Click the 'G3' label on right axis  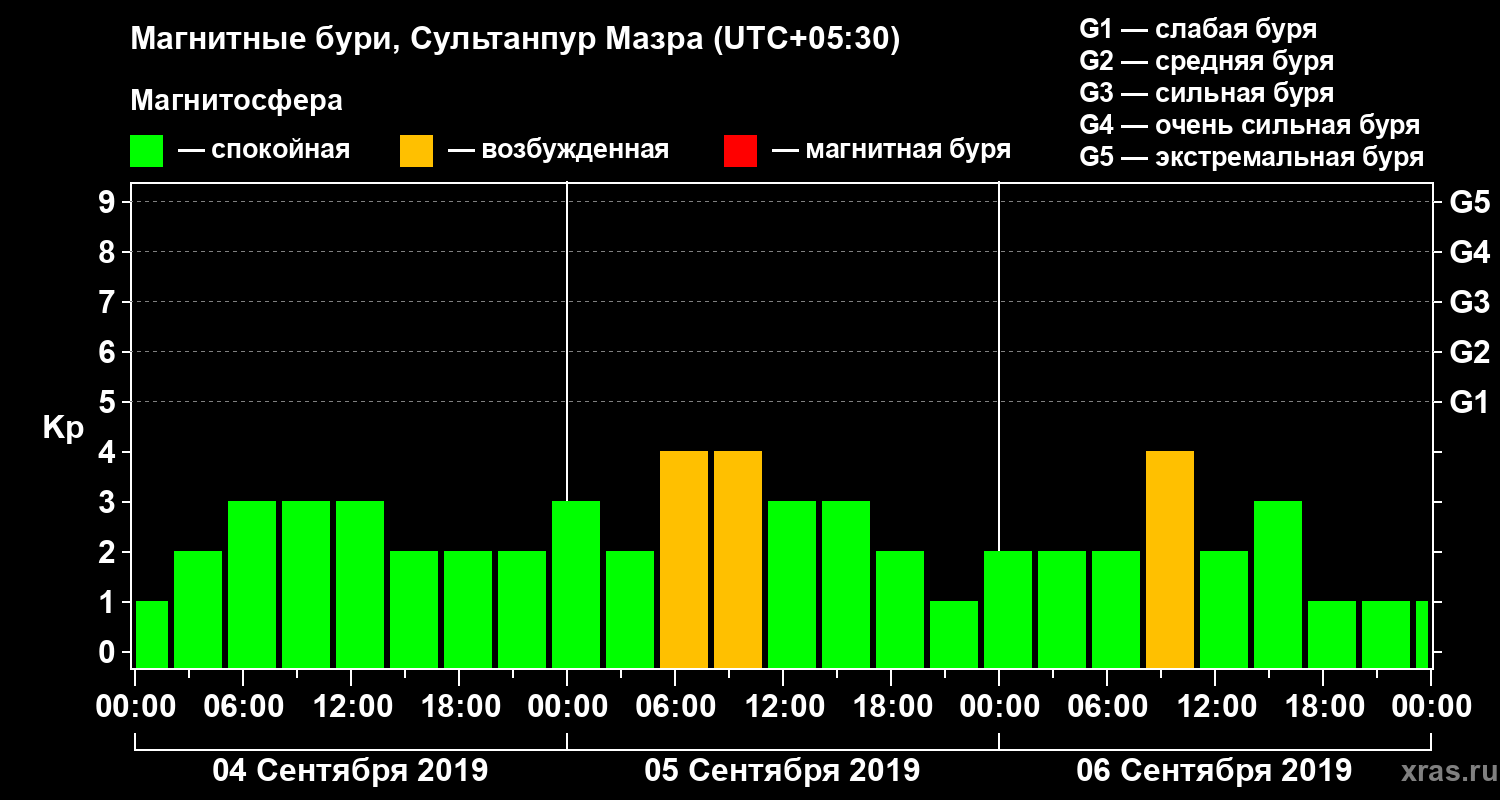click(1469, 302)
